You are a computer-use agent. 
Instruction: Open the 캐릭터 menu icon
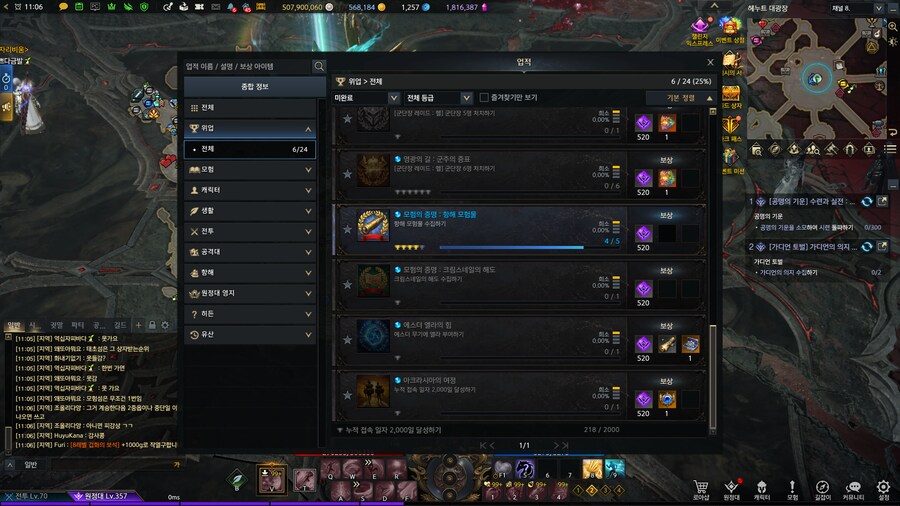762,490
